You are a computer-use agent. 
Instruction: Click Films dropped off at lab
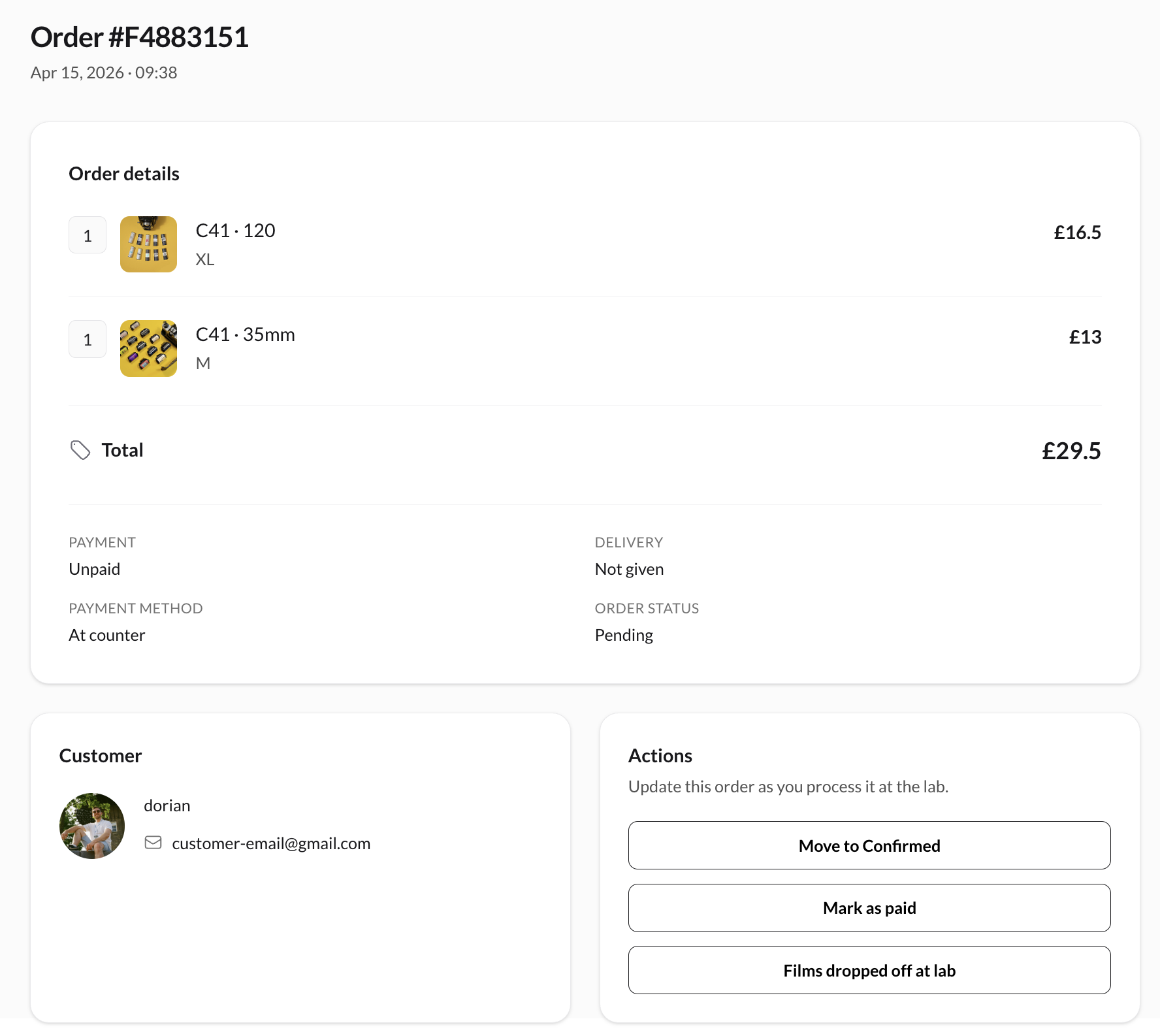click(869, 970)
